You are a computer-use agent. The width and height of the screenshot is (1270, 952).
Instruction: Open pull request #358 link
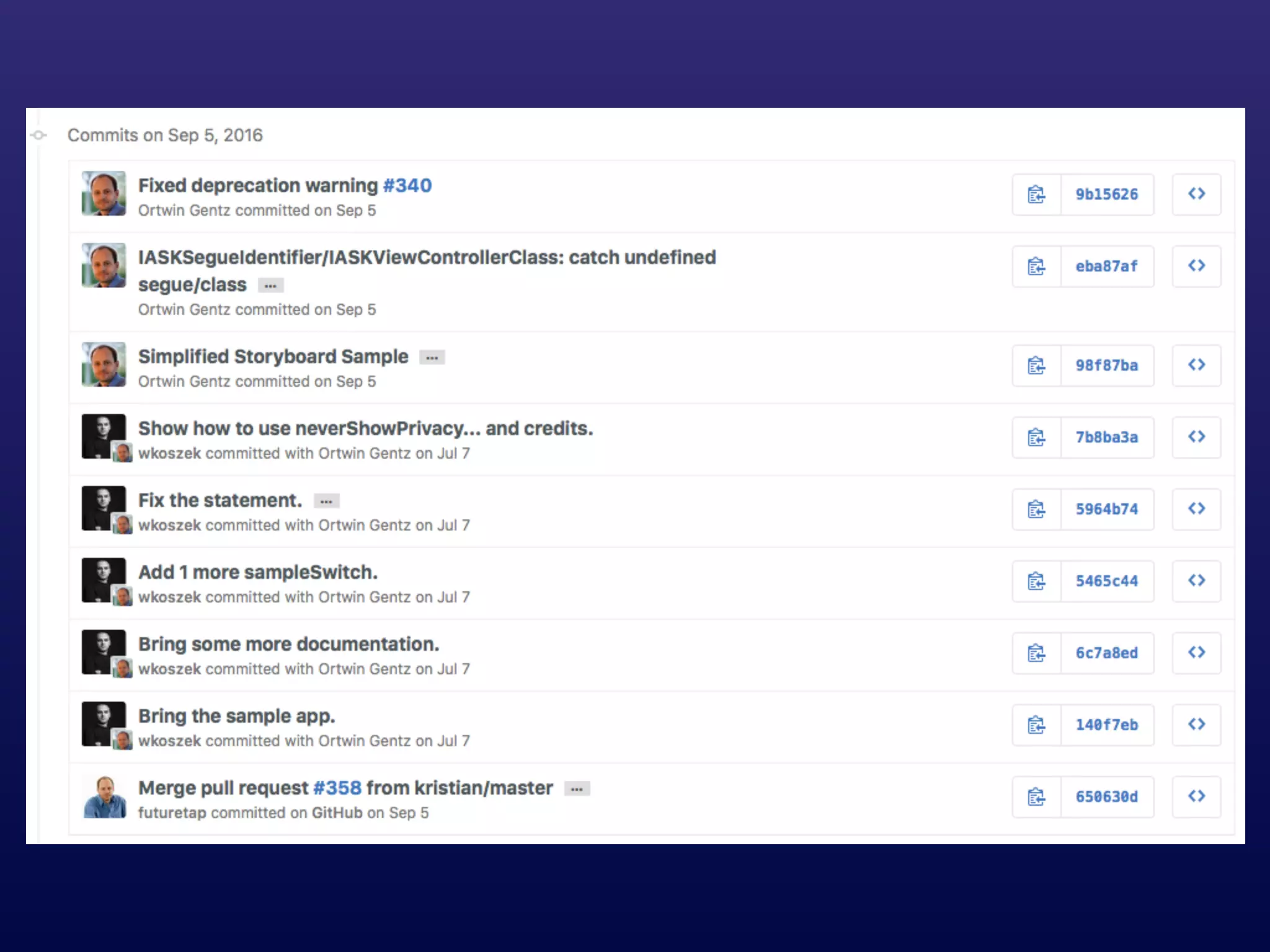point(337,788)
